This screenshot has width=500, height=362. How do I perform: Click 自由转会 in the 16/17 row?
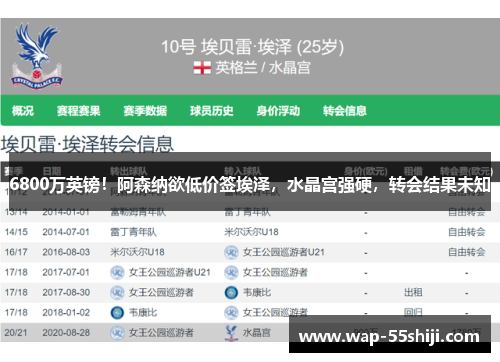[467, 252]
